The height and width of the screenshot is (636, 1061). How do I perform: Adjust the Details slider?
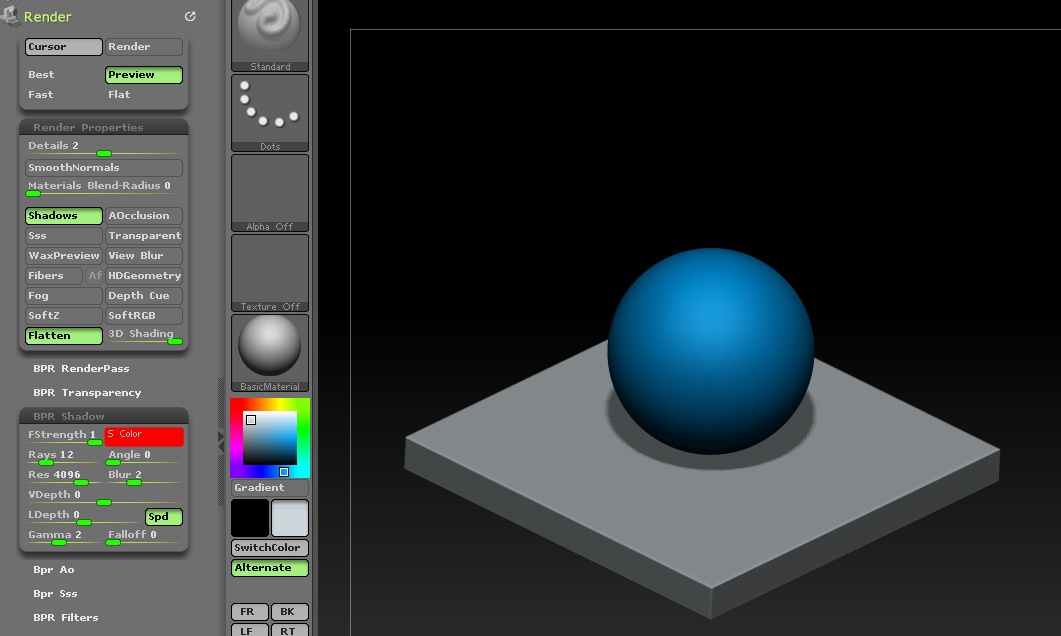(x=104, y=147)
